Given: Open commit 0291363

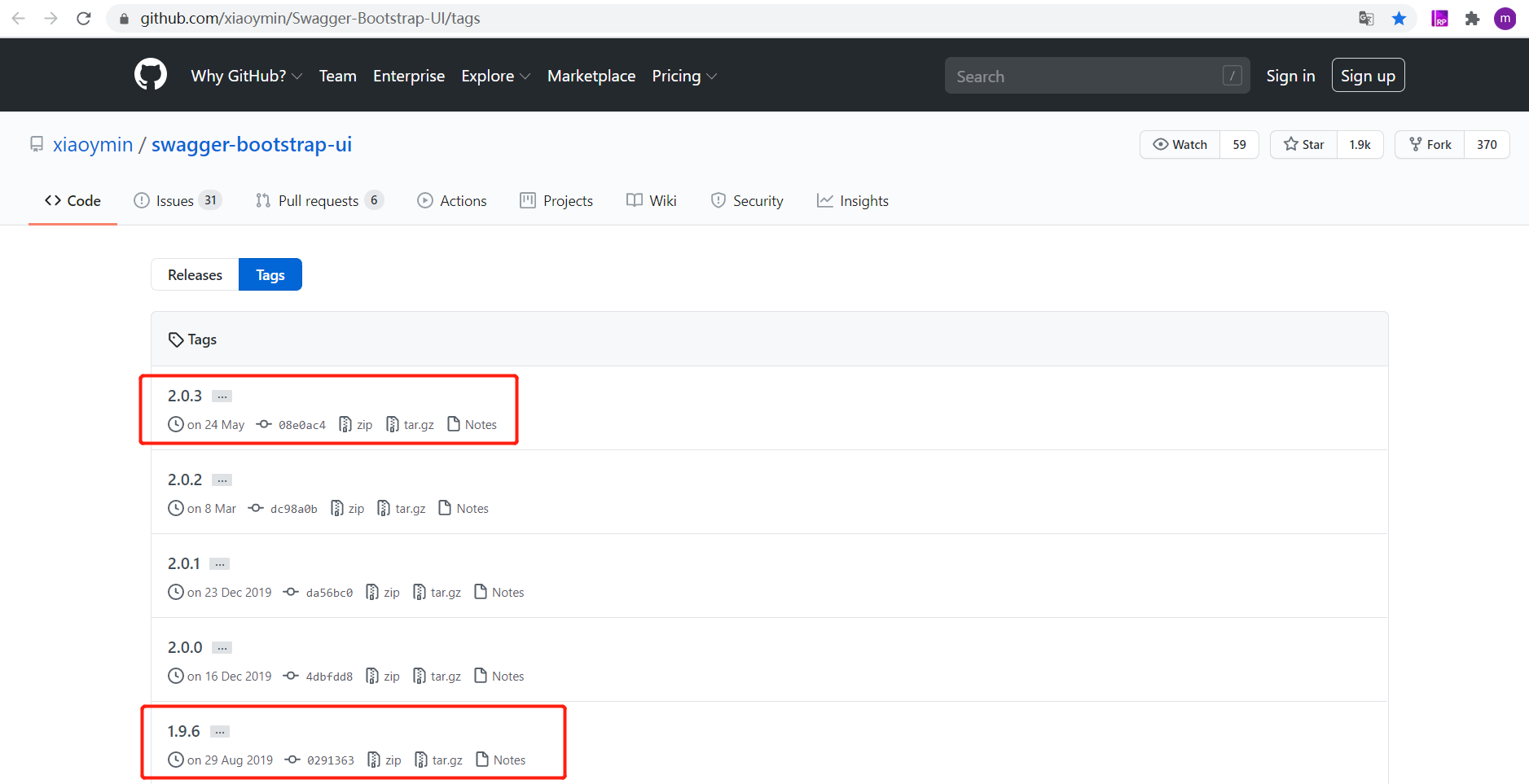Looking at the screenshot, I should [331, 760].
